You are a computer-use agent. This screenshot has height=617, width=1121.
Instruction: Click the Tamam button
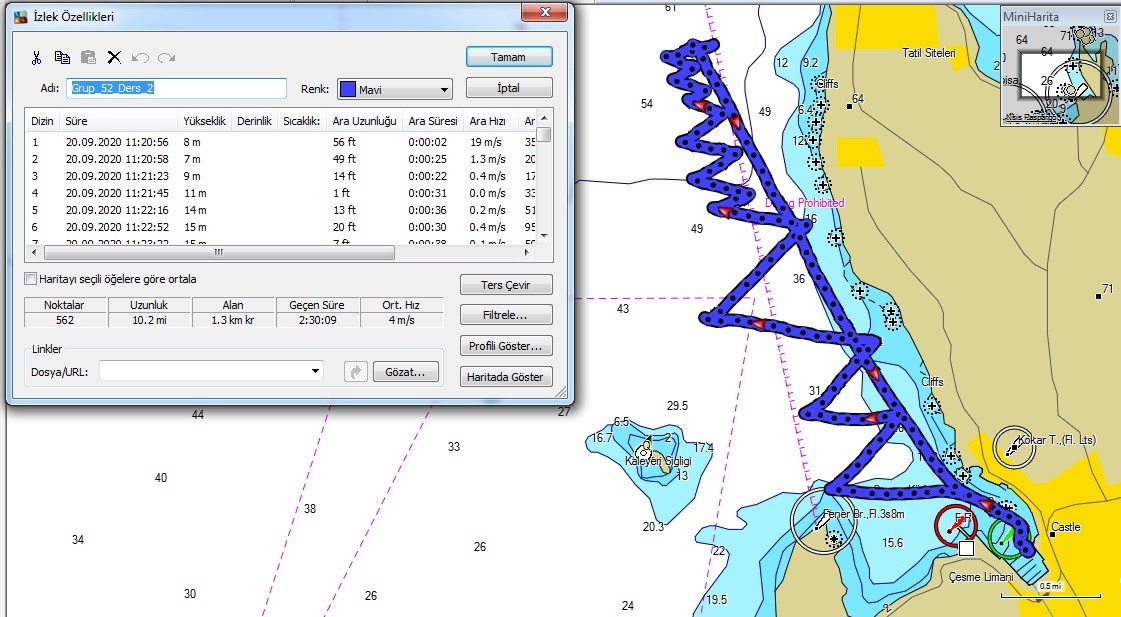509,57
